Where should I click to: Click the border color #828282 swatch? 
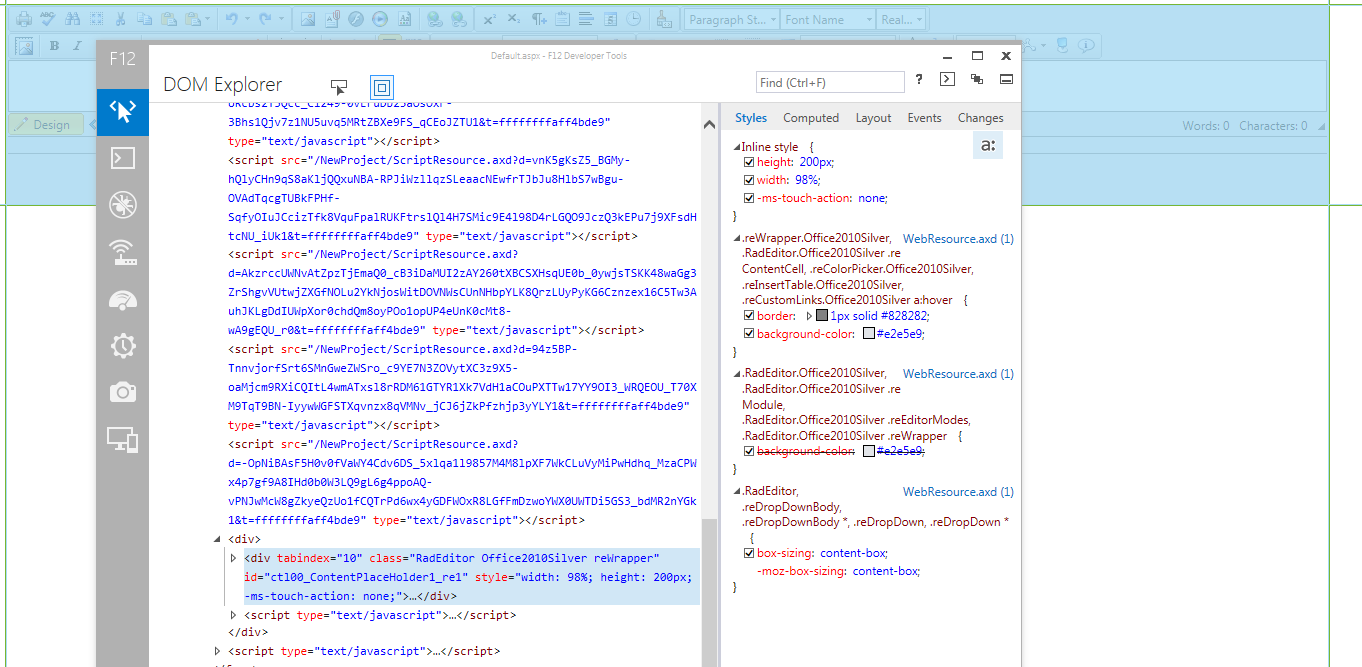pos(823,316)
